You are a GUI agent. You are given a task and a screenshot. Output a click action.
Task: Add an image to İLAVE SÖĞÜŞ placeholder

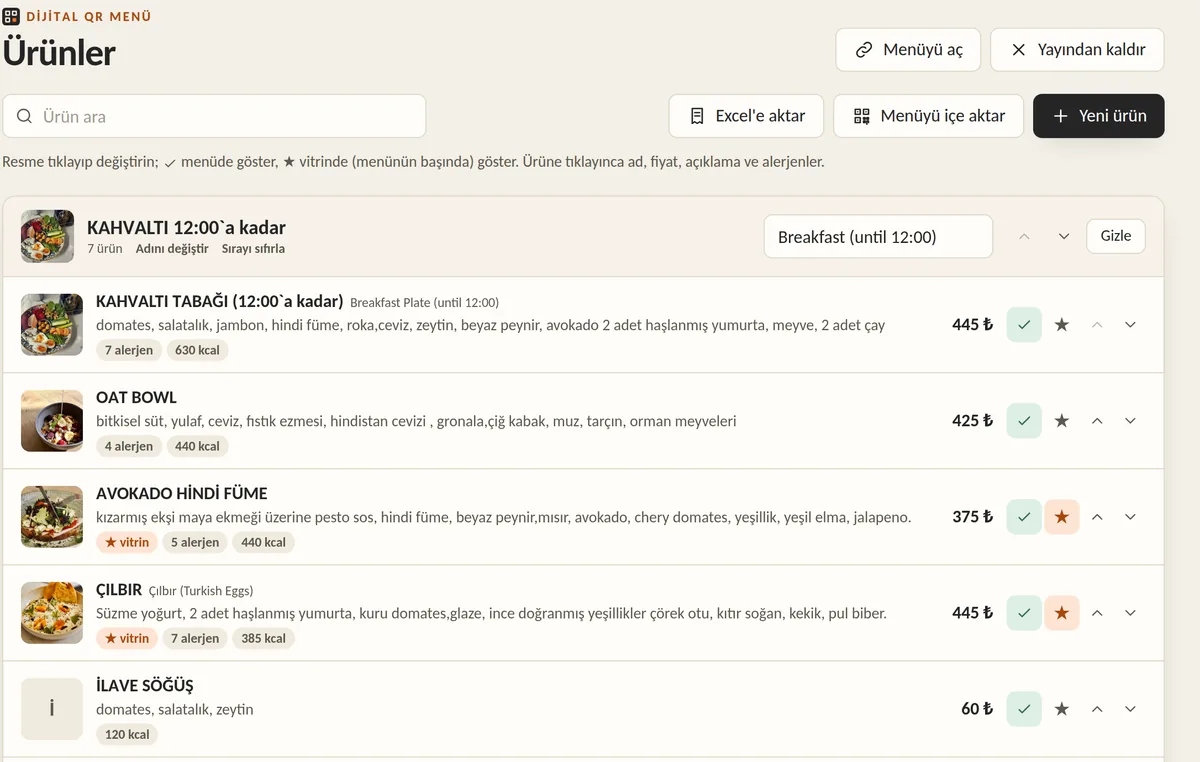point(52,709)
